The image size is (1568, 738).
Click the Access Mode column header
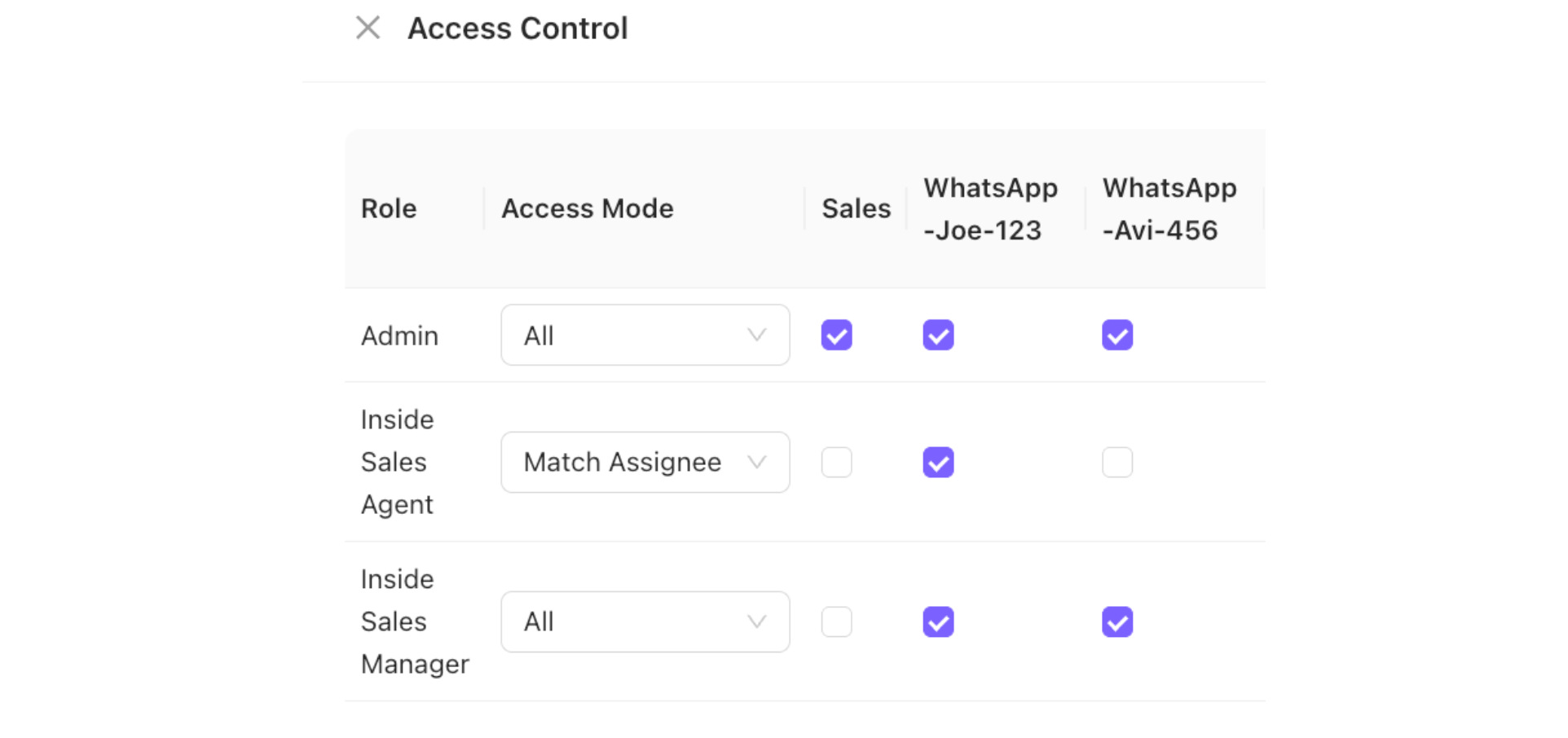pos(588,209)
